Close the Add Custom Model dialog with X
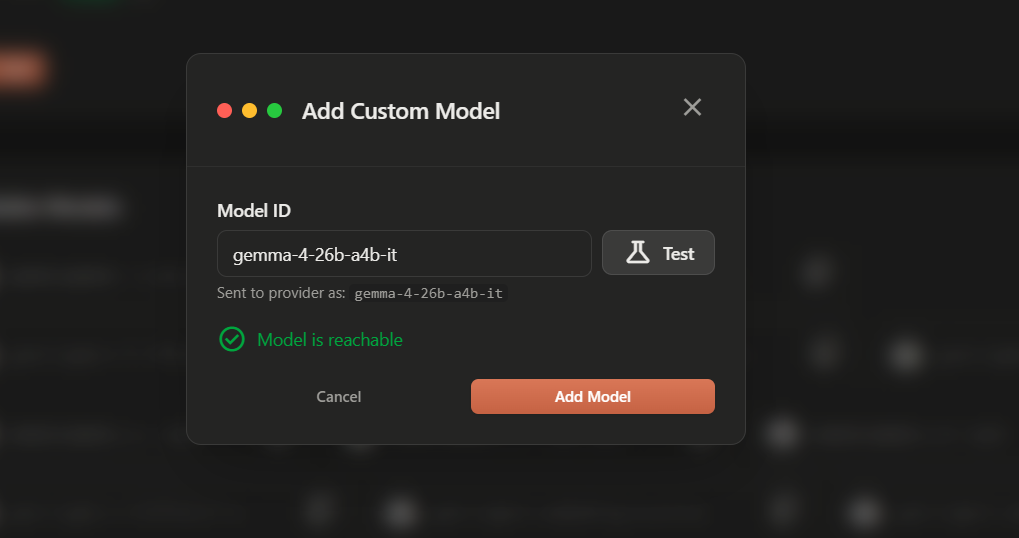1019x538 pixels. (x=692, y=108)
